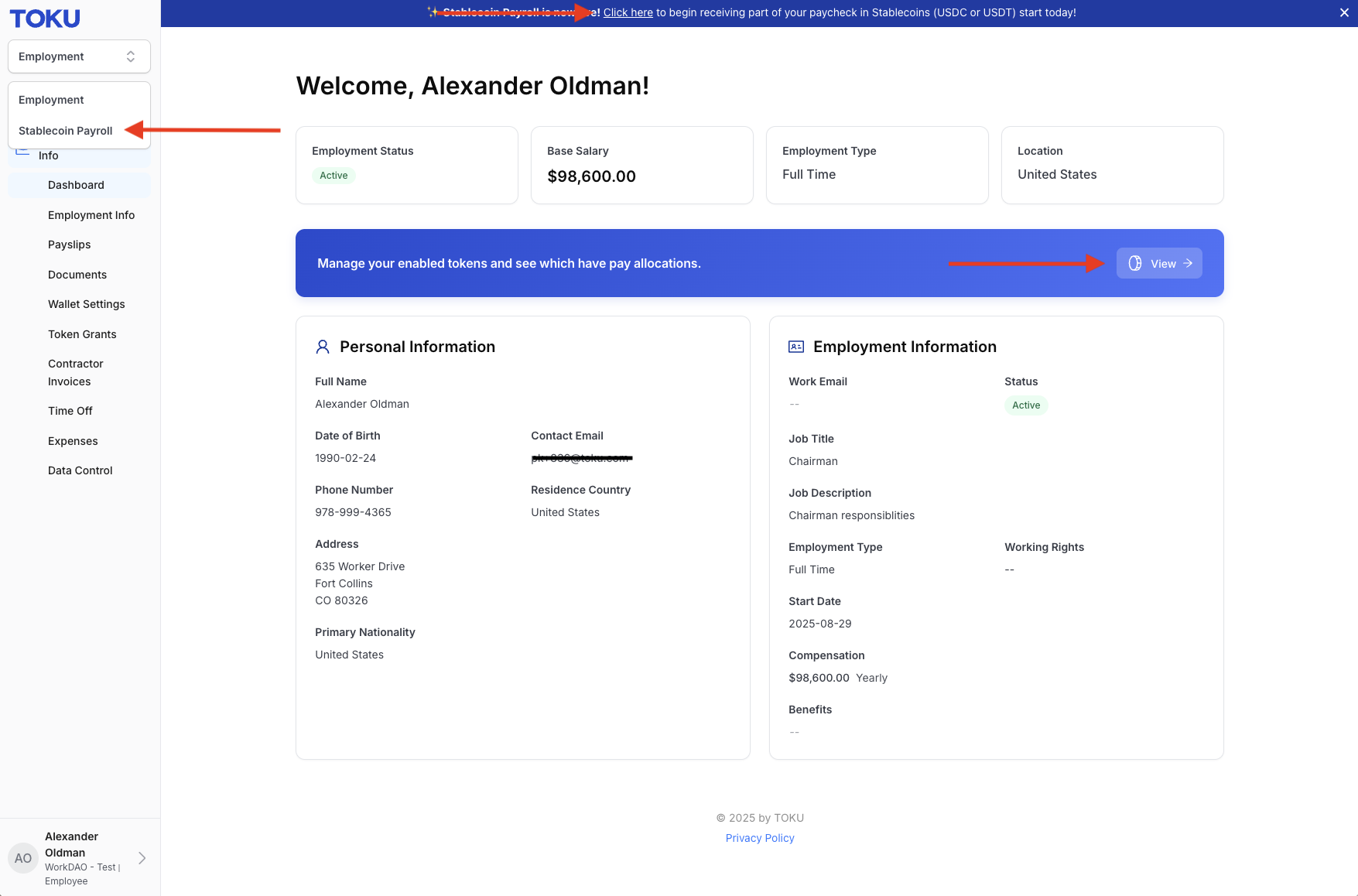Navigate to Time Off
This screenshot has width=1358, height=896.
pos(70,411)
